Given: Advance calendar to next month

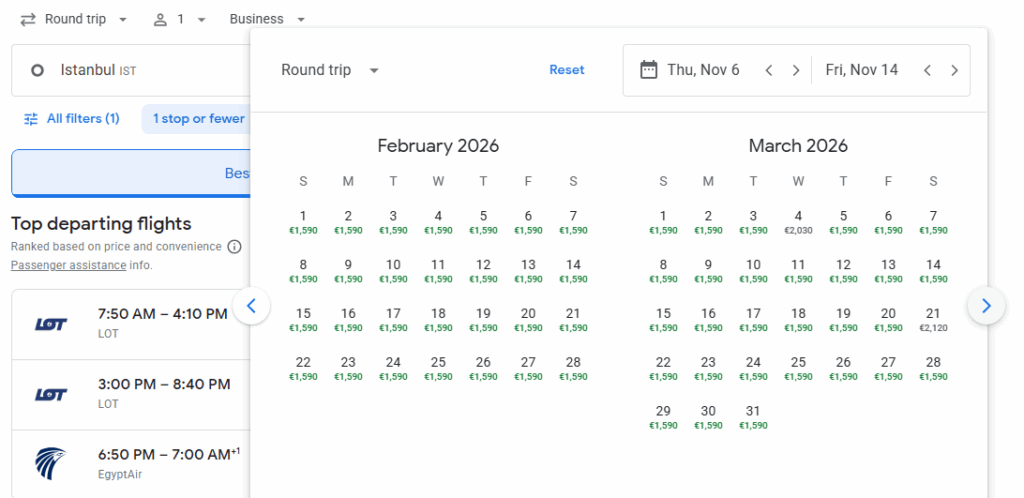Looking at the screenshot, I should point(986,306).
